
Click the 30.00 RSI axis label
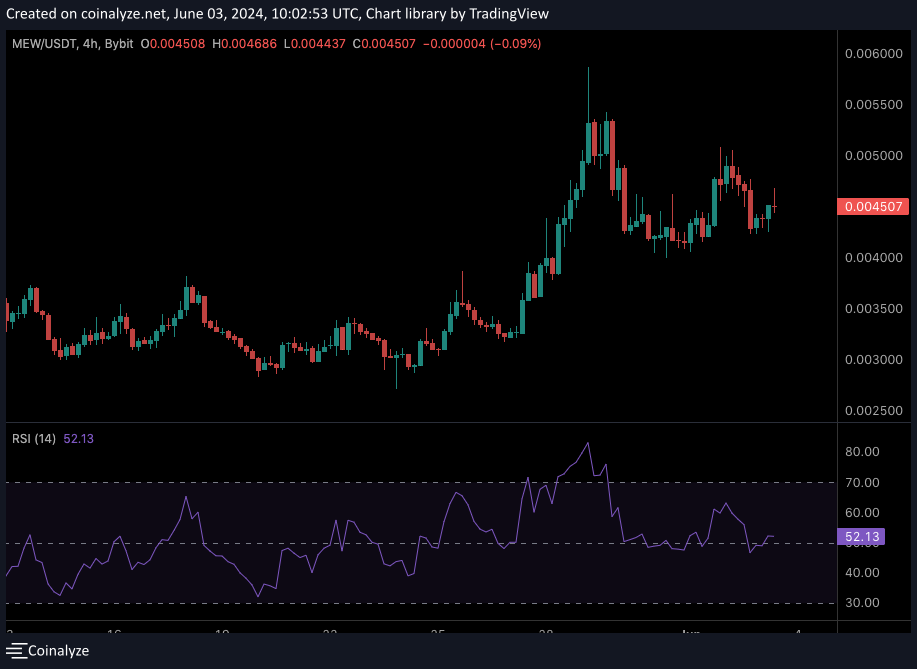pos(861,603)
